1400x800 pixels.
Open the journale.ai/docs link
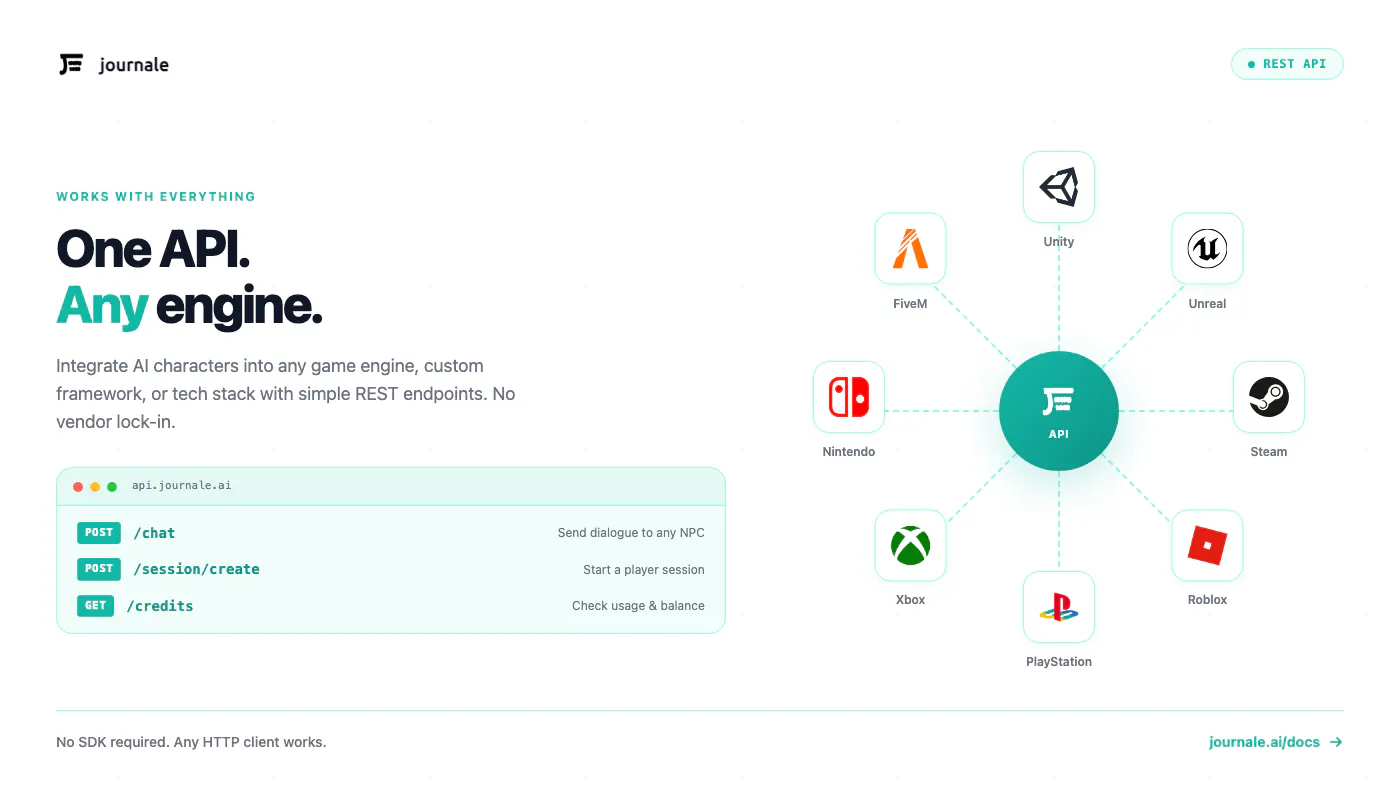click(x=1264, y=742)
